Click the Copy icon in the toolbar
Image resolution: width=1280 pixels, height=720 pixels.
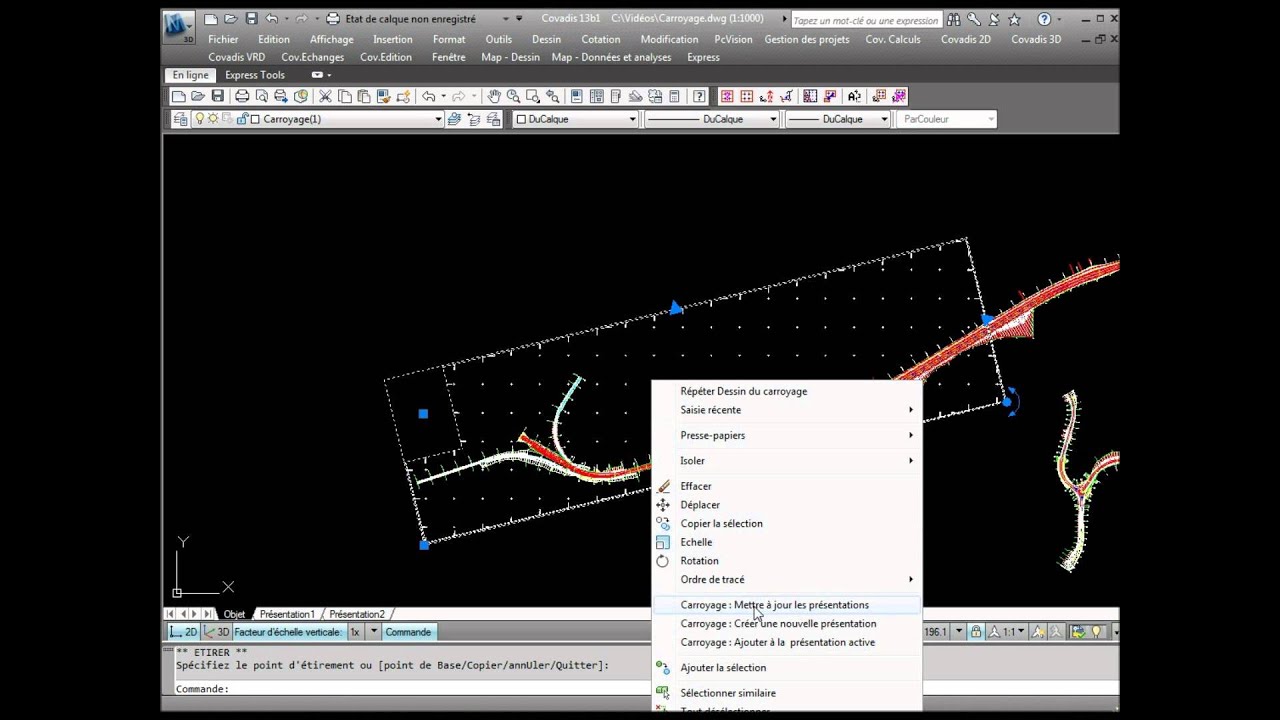(344, 96)
